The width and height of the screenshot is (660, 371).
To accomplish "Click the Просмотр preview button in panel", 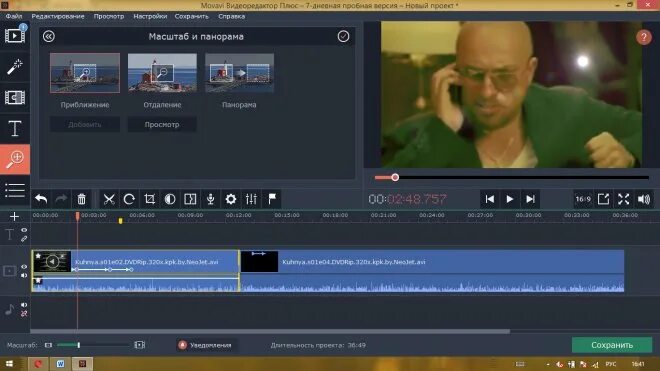I will (x=162, y=125).
